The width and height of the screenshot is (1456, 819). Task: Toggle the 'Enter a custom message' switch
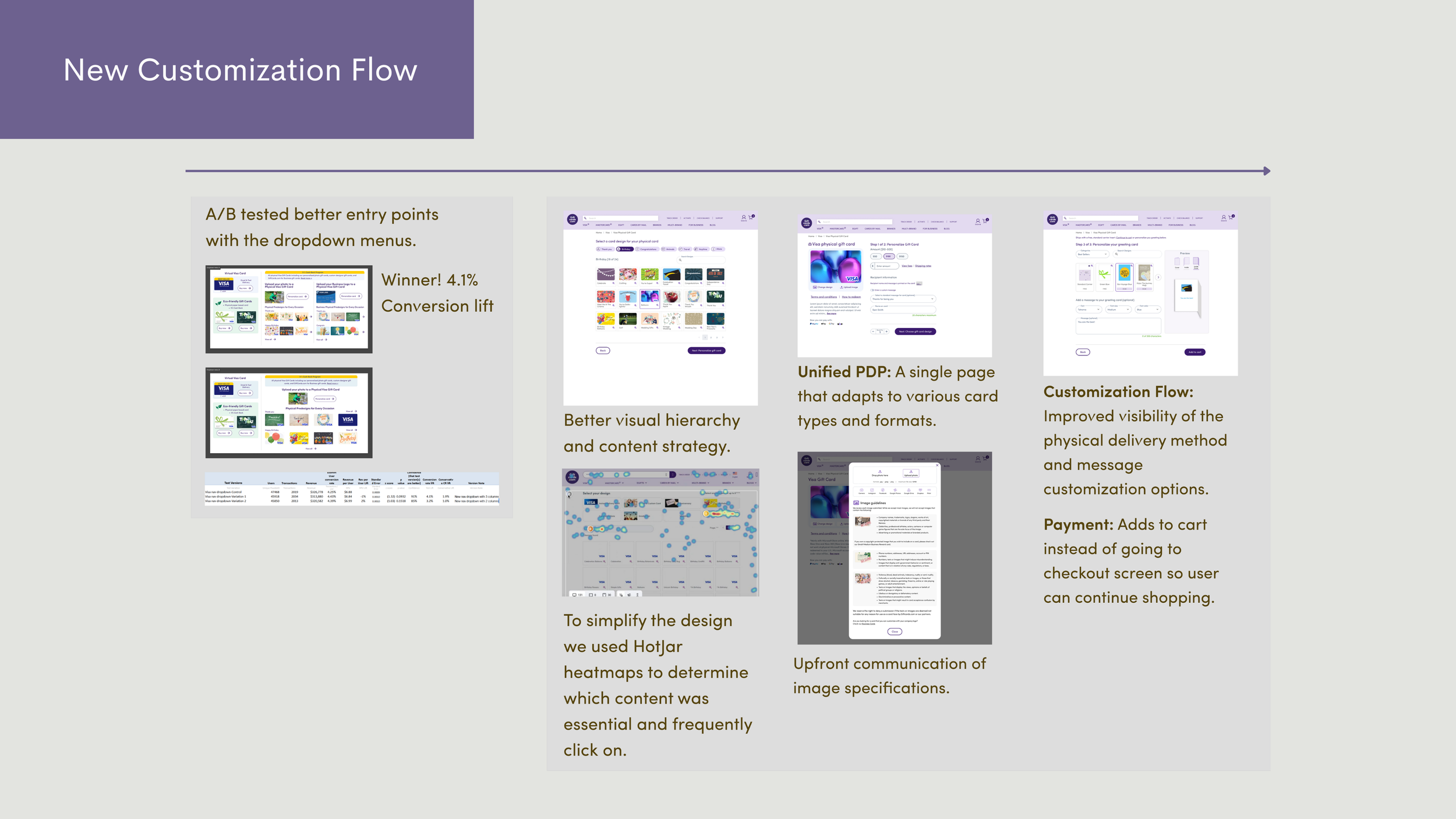click(872, 290)
